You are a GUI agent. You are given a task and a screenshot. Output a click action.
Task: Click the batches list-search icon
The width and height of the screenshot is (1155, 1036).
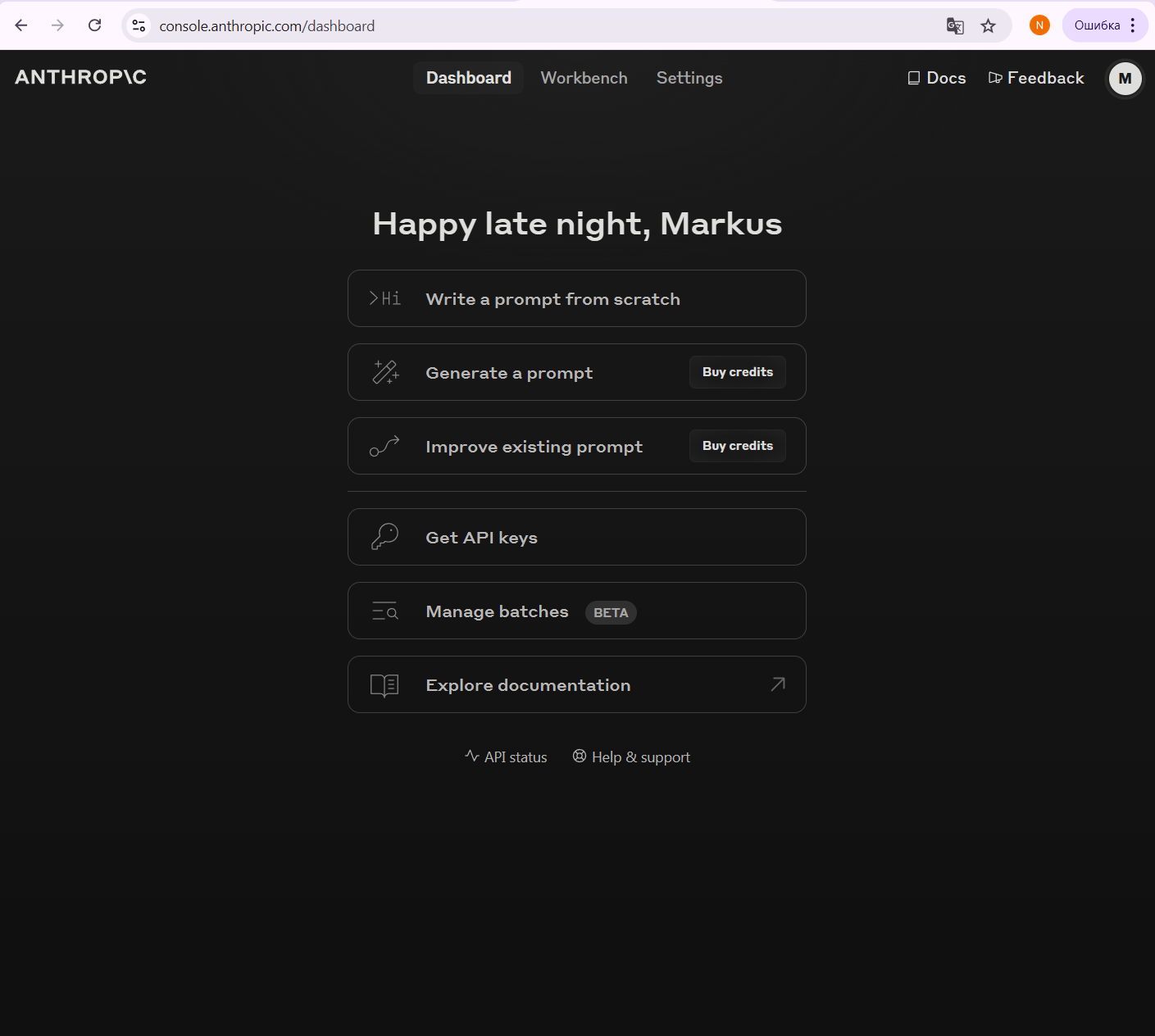pos(384,611)
